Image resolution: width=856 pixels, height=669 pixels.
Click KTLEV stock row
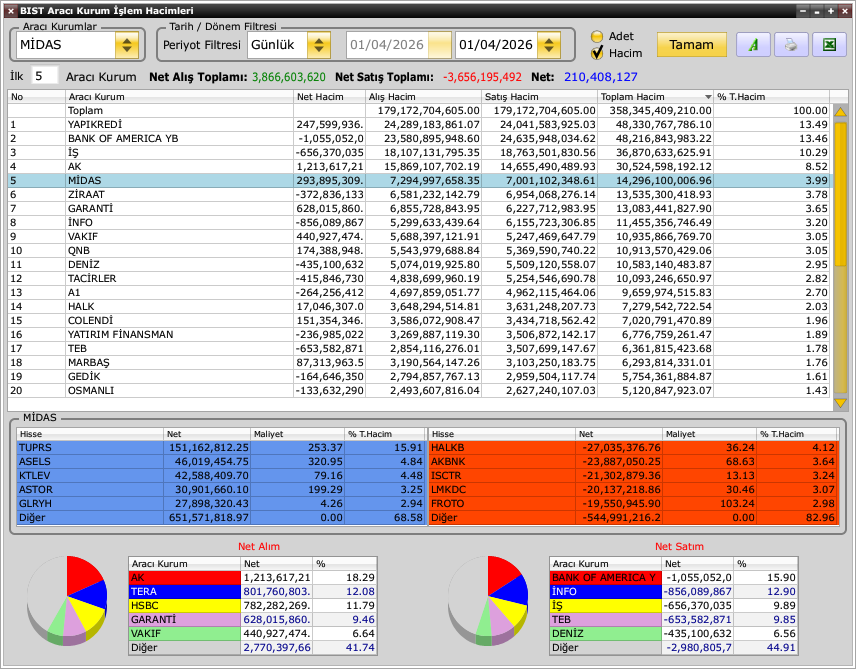coord(221,476)
